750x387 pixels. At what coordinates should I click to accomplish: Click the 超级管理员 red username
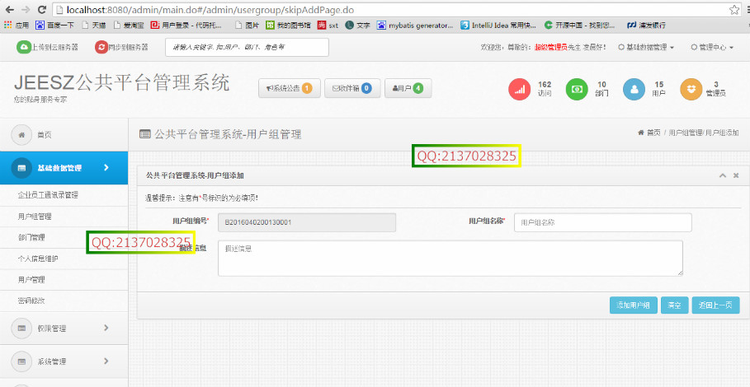click(551, 47)
